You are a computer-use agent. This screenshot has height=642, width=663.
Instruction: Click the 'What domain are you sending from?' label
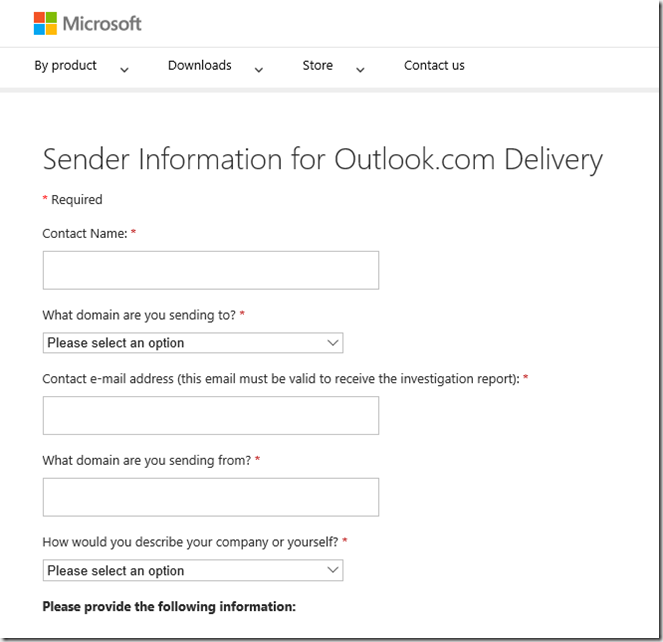[146, 460]
